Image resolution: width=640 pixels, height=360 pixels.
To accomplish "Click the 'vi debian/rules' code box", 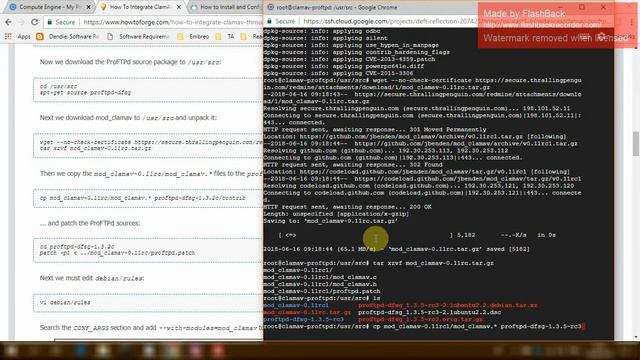I will (x=148, y=303).
